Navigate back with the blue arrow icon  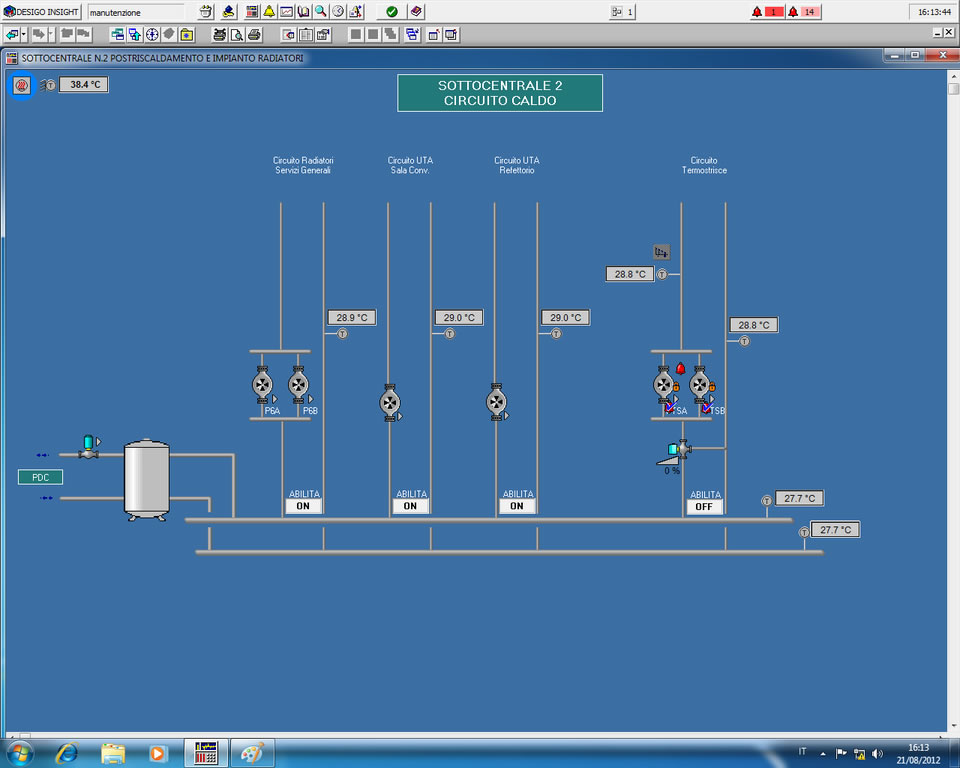[12, 34]
